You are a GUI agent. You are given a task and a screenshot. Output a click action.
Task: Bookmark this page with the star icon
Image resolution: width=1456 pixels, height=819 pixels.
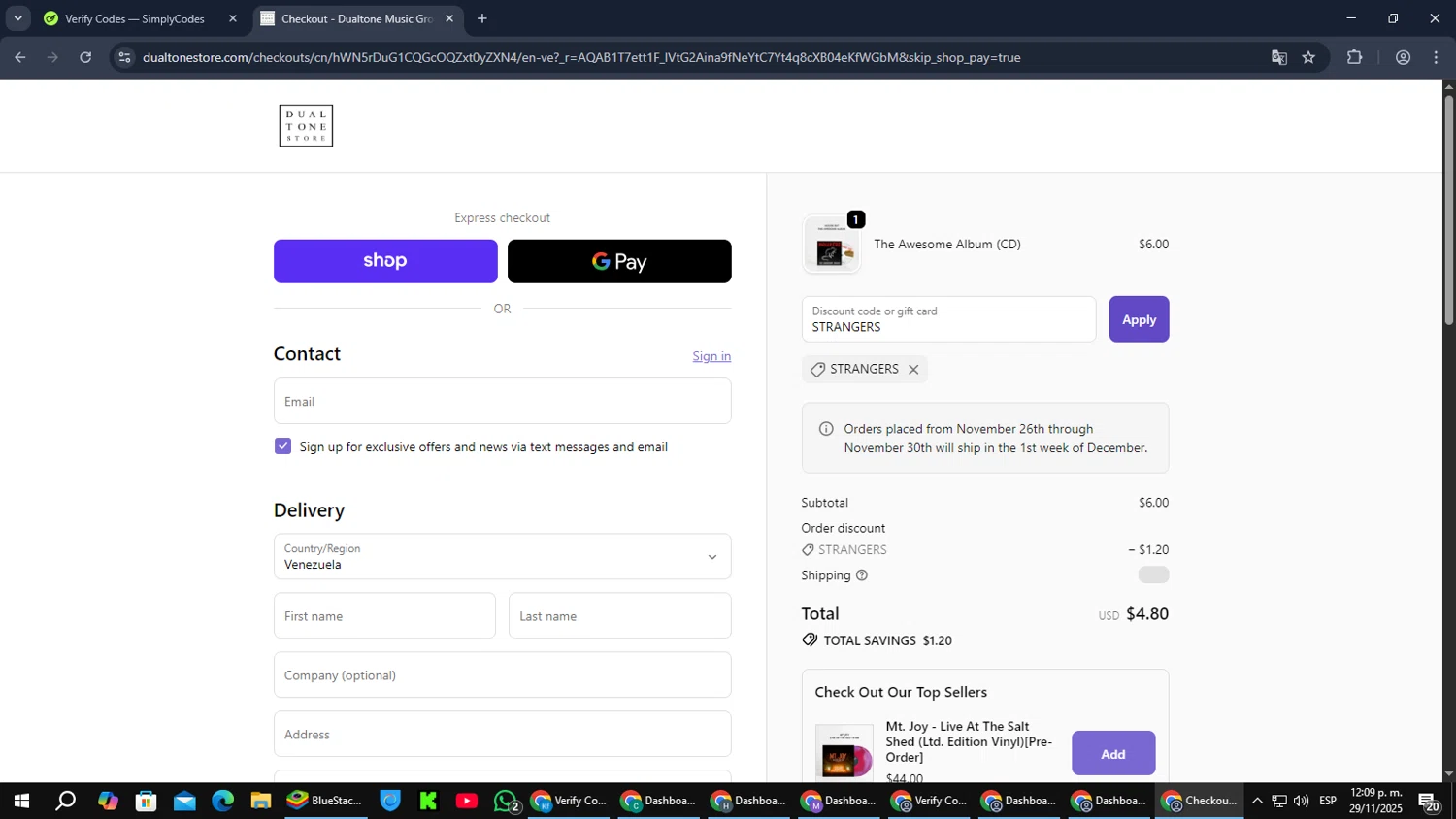[x=1308, y=57]
